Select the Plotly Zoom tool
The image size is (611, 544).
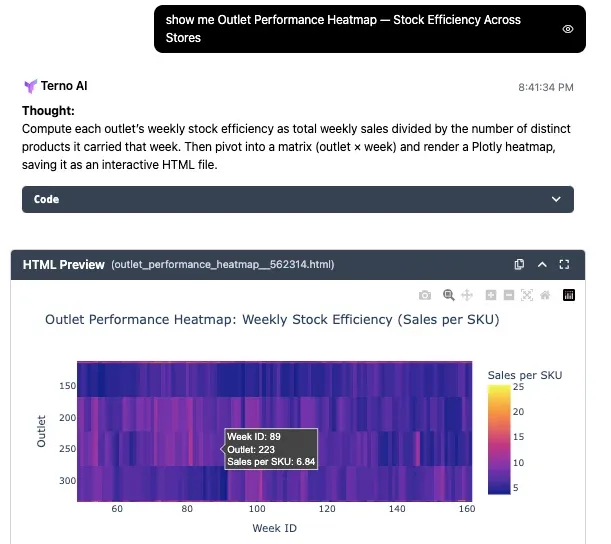(449, 295)
